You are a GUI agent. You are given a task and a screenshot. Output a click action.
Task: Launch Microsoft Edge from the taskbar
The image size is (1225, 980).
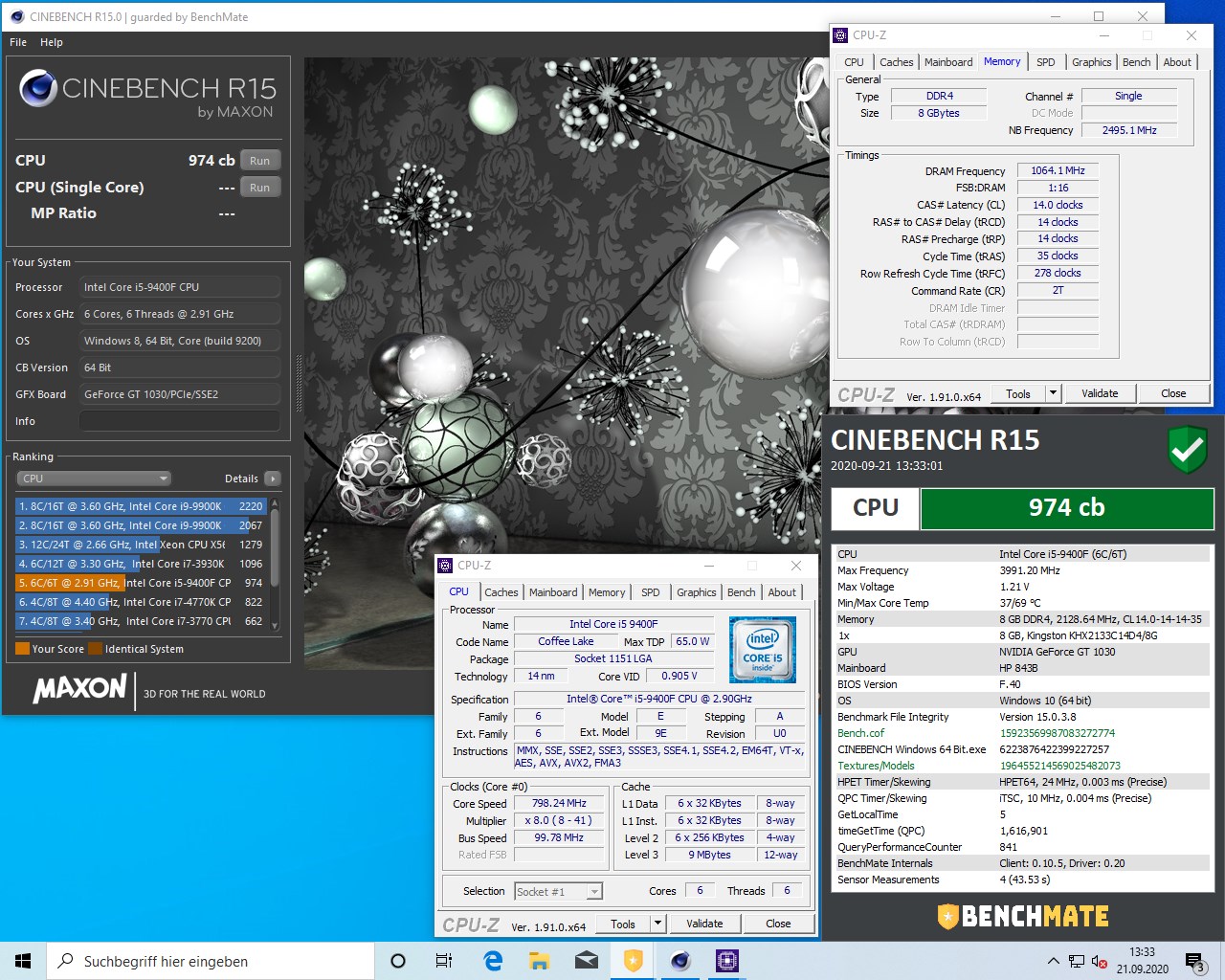click(x=493, y=961)
